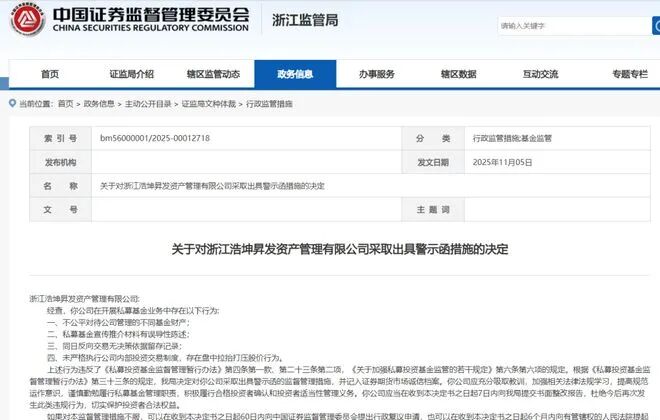Open the 辖区监管动态 tab
Image resolution: width=660 pixels, height=420 pixels.
(x=213, y=74)
